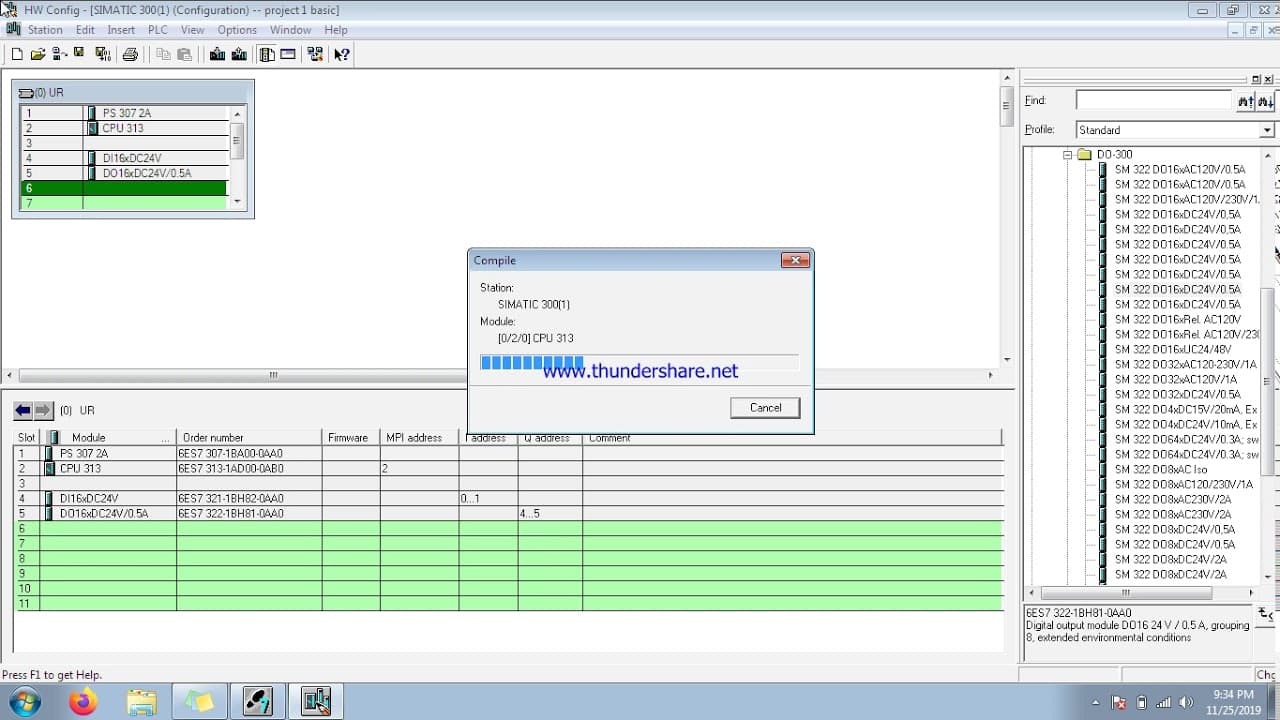Click order number 6ES7 313-1AD00-0AB0 cell
The height and width of the screenshot is (720, 1280).
click(x=249, y=468)
